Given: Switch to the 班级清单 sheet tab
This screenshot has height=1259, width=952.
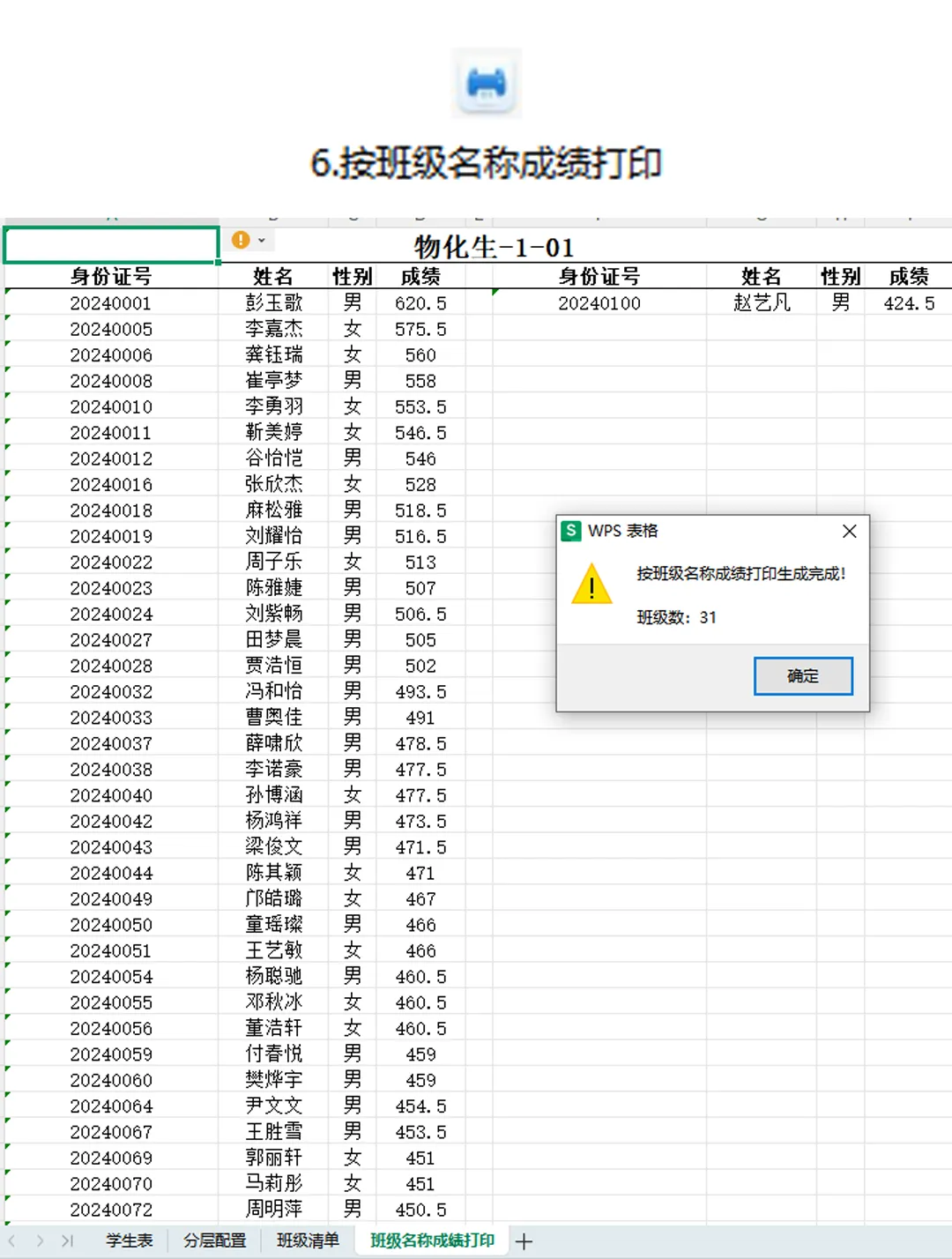Looking at the screenshot, I should click(308, 1240).
